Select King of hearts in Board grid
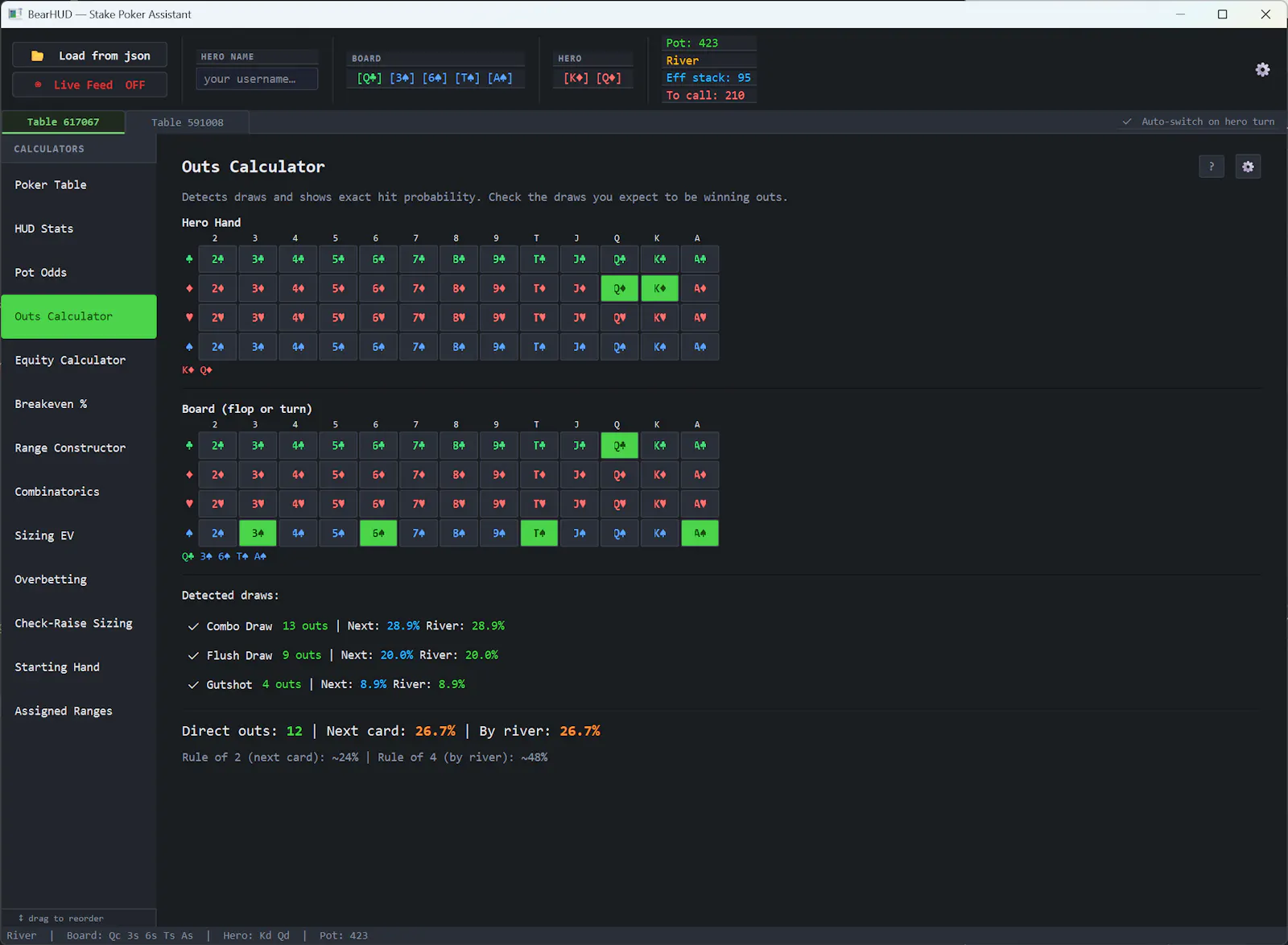 point(659,504)
